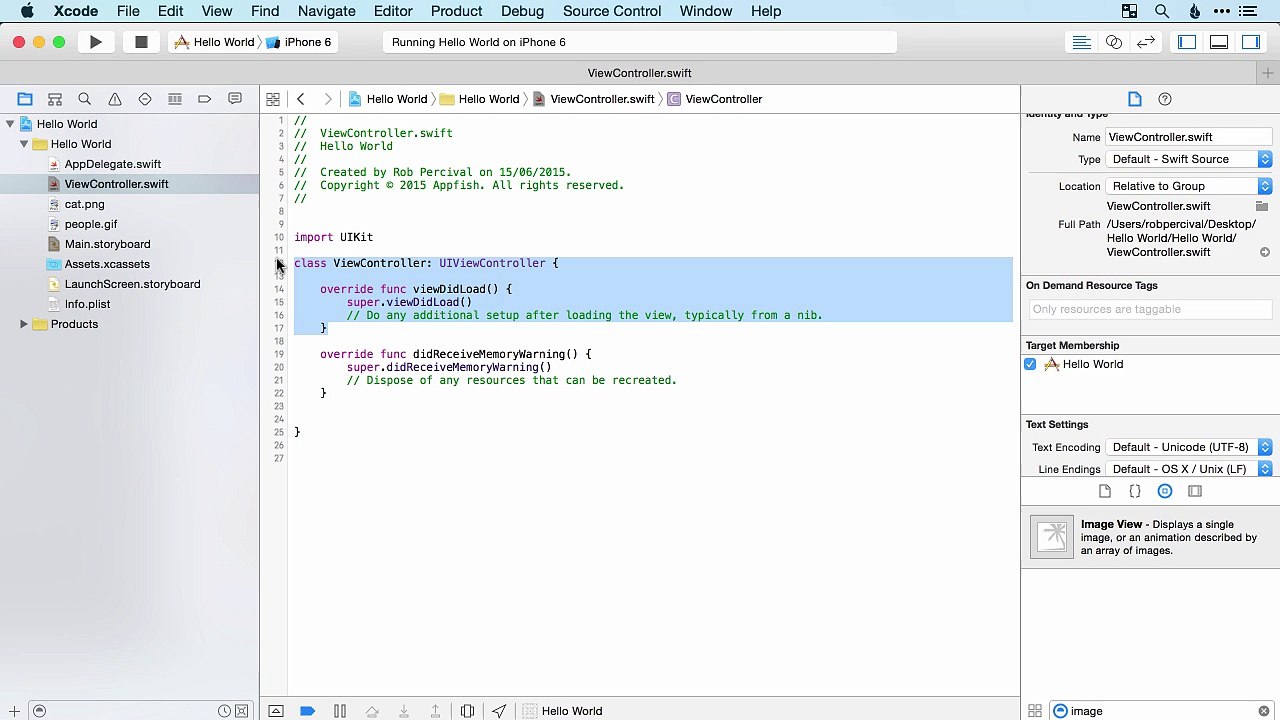The height and width of the screenshot is (720, 1280).
Task: Show the Assistant editor
Action: [1113, 42]
